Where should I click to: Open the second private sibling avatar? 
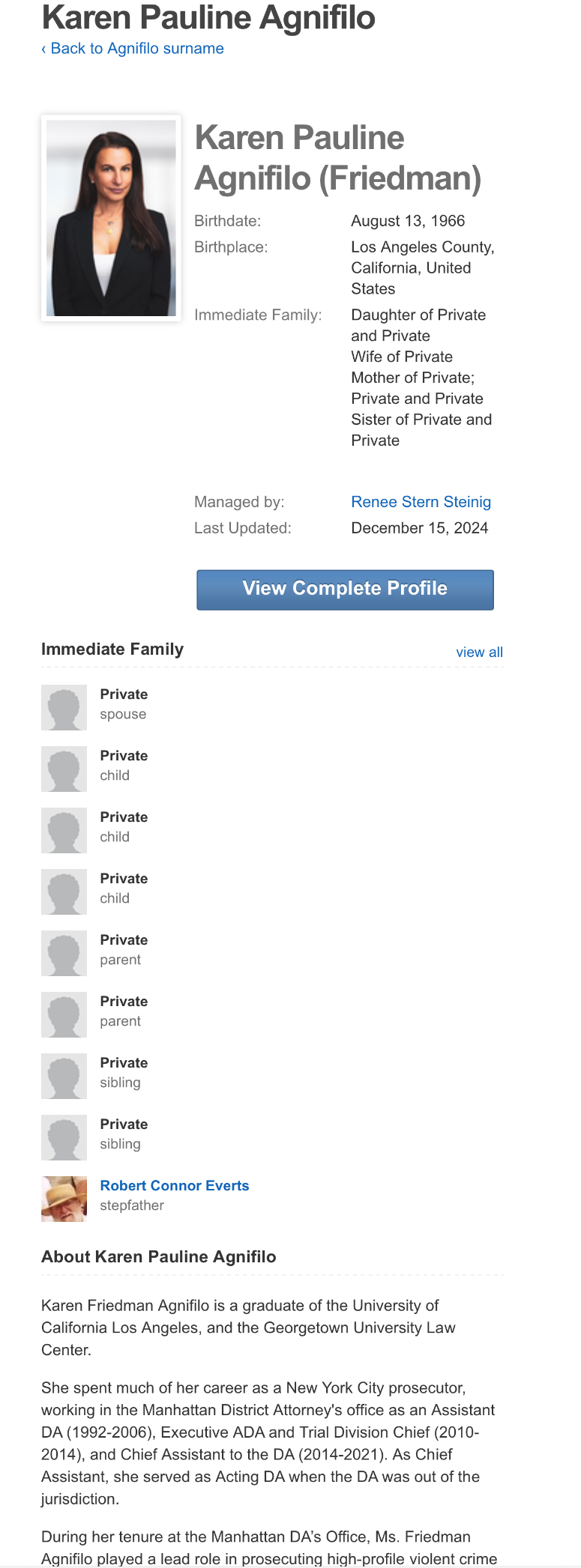(64, 1137)
